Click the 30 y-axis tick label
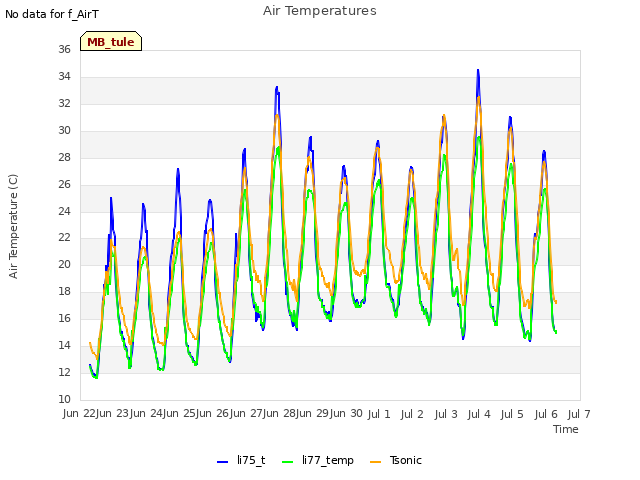The height and width of the screenshot is (480, 640). coord(64,130)
